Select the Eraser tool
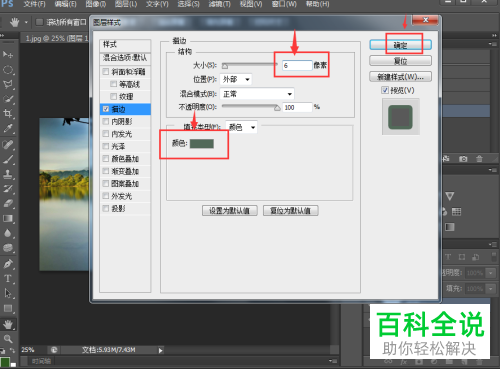Screen dimensions: 500x369 click(x=8, y=203)
